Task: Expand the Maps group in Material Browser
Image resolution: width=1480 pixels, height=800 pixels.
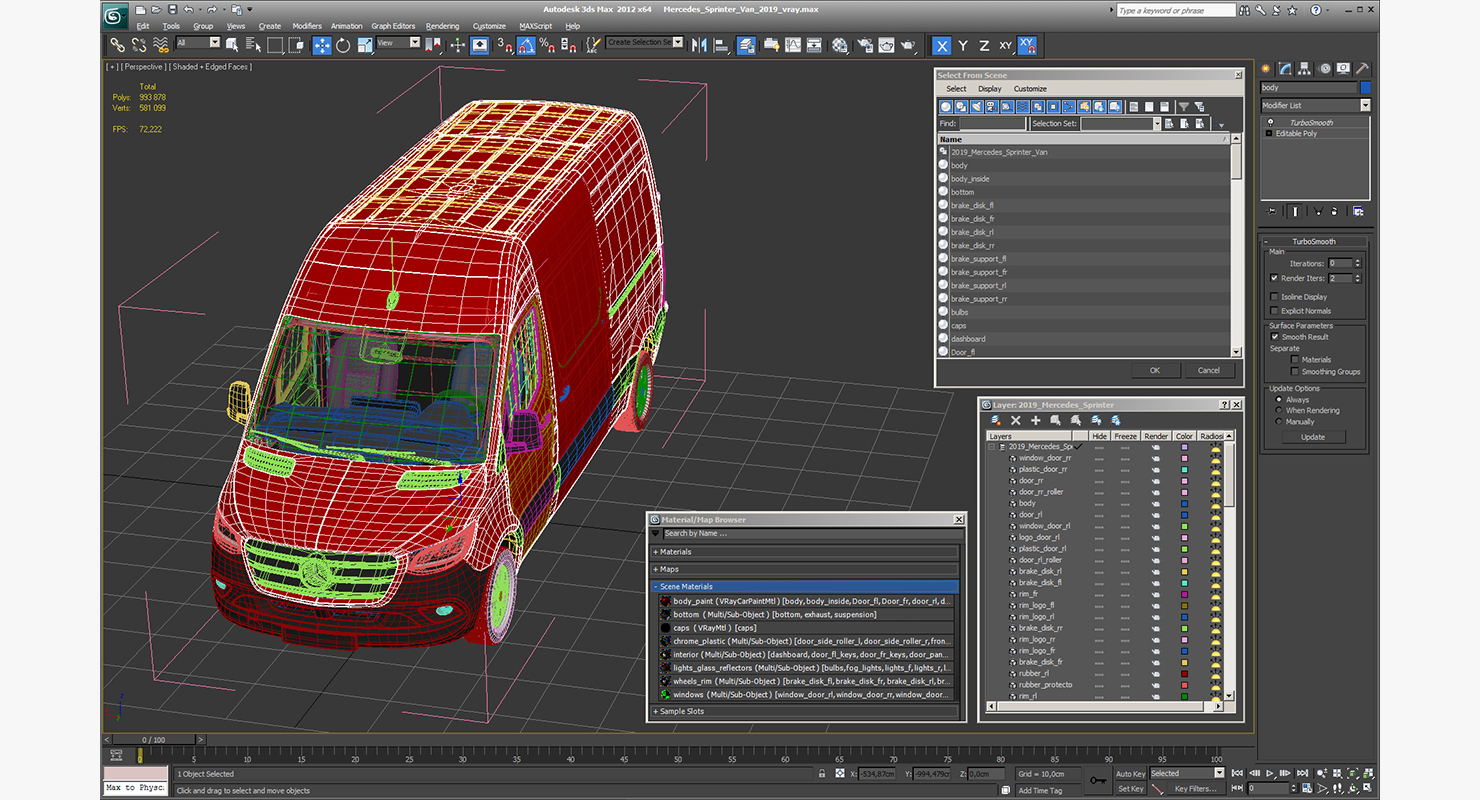Action: 805,569
